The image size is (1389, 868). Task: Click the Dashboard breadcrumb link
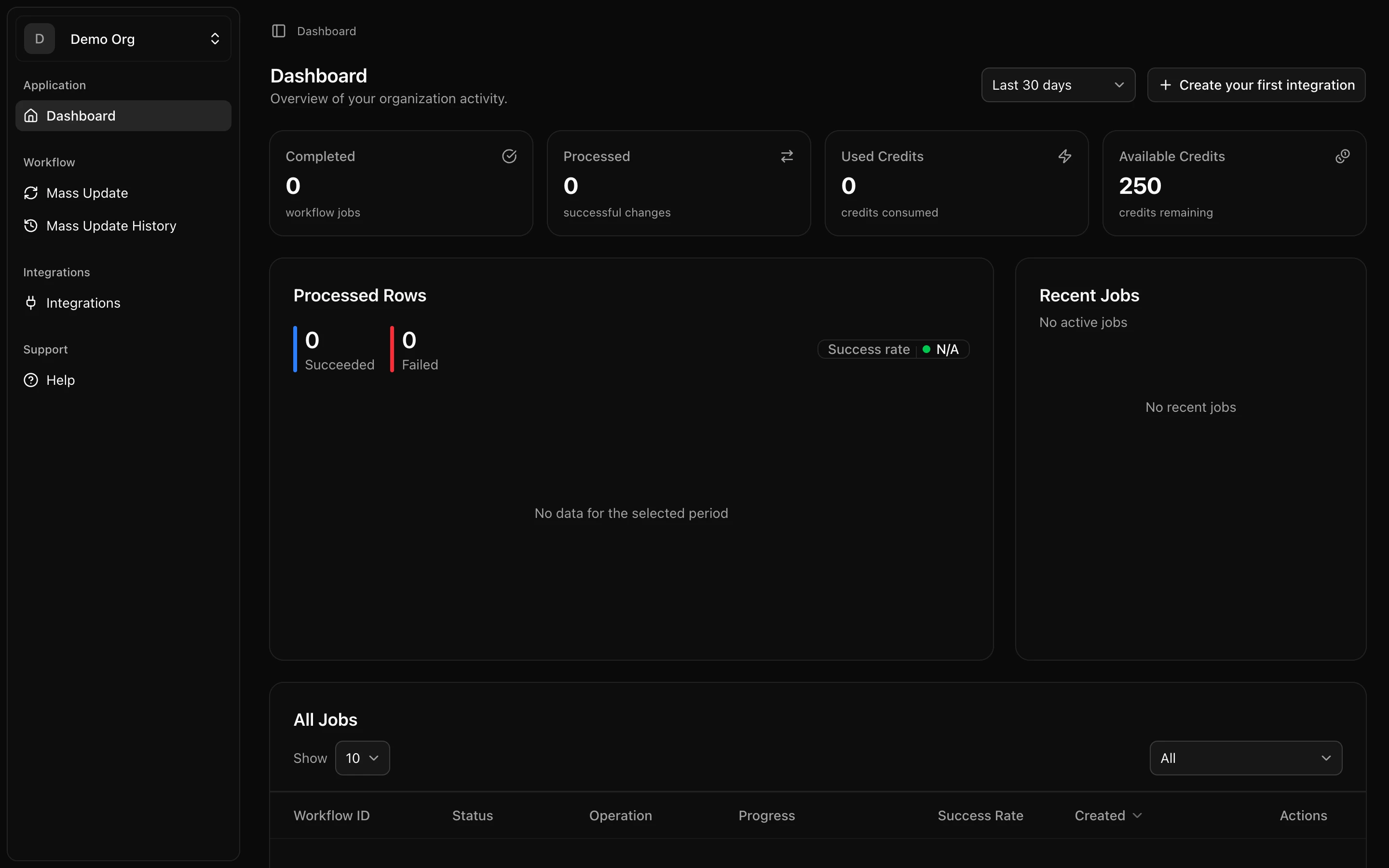(326, 31)
